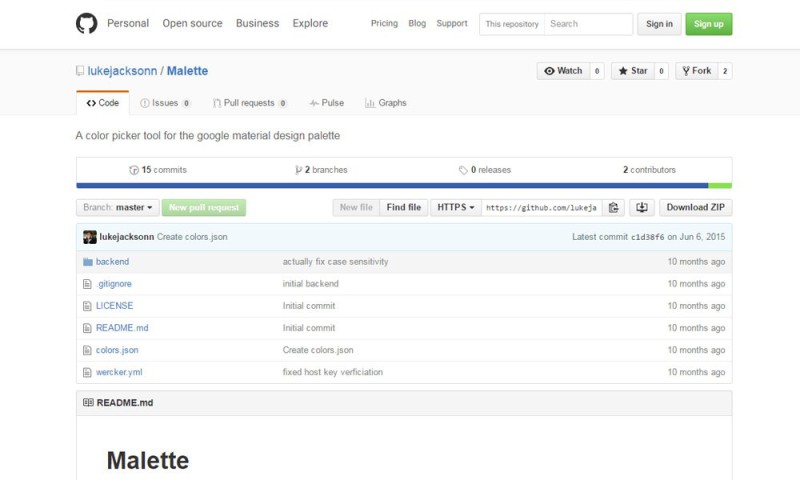This screenshot has height=480, width=800.
Task: Star the Malette repository
Action: click(632, 71)
